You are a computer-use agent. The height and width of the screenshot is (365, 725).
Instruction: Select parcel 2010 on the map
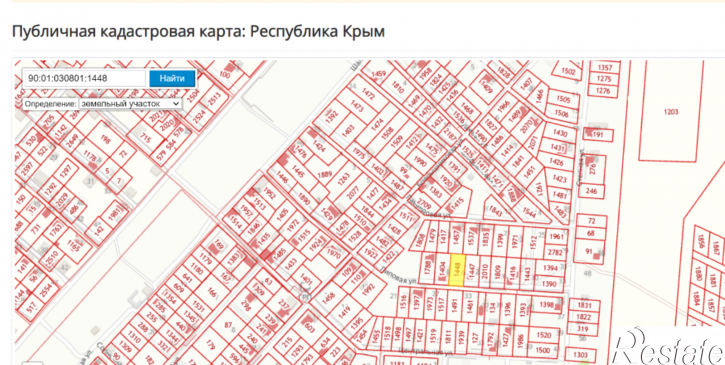[485, 272]
